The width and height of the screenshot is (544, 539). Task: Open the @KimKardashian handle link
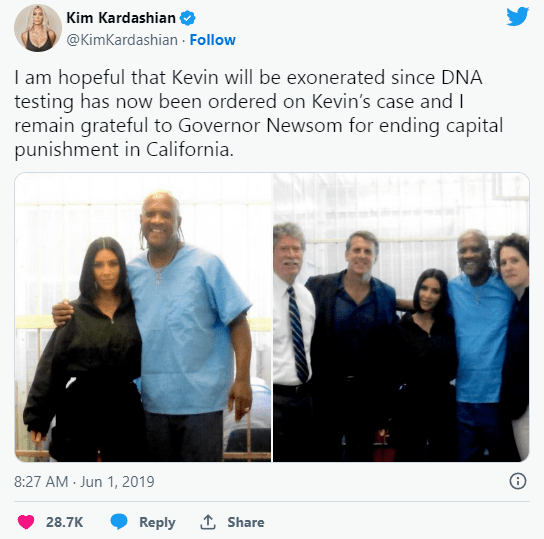[x=122, y=40]
